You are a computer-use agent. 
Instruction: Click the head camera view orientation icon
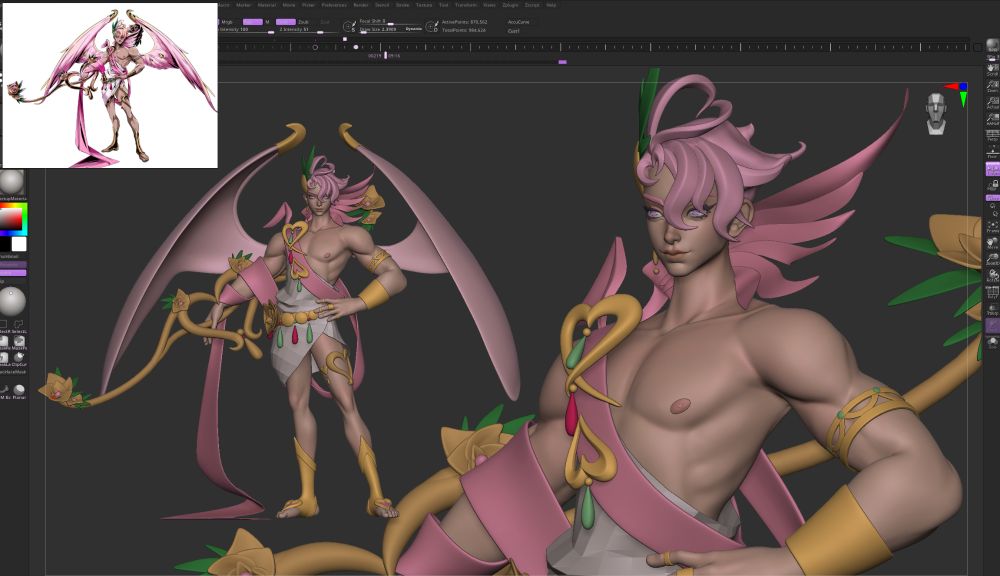[936, 114]
